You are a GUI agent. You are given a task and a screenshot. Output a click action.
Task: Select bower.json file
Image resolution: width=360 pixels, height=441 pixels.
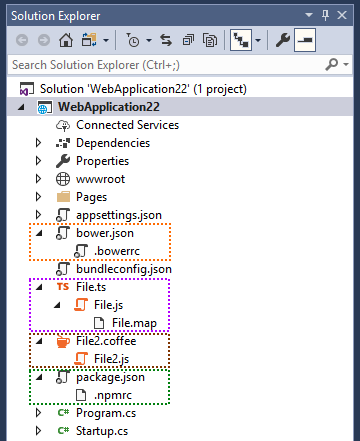tap(105, 233)
